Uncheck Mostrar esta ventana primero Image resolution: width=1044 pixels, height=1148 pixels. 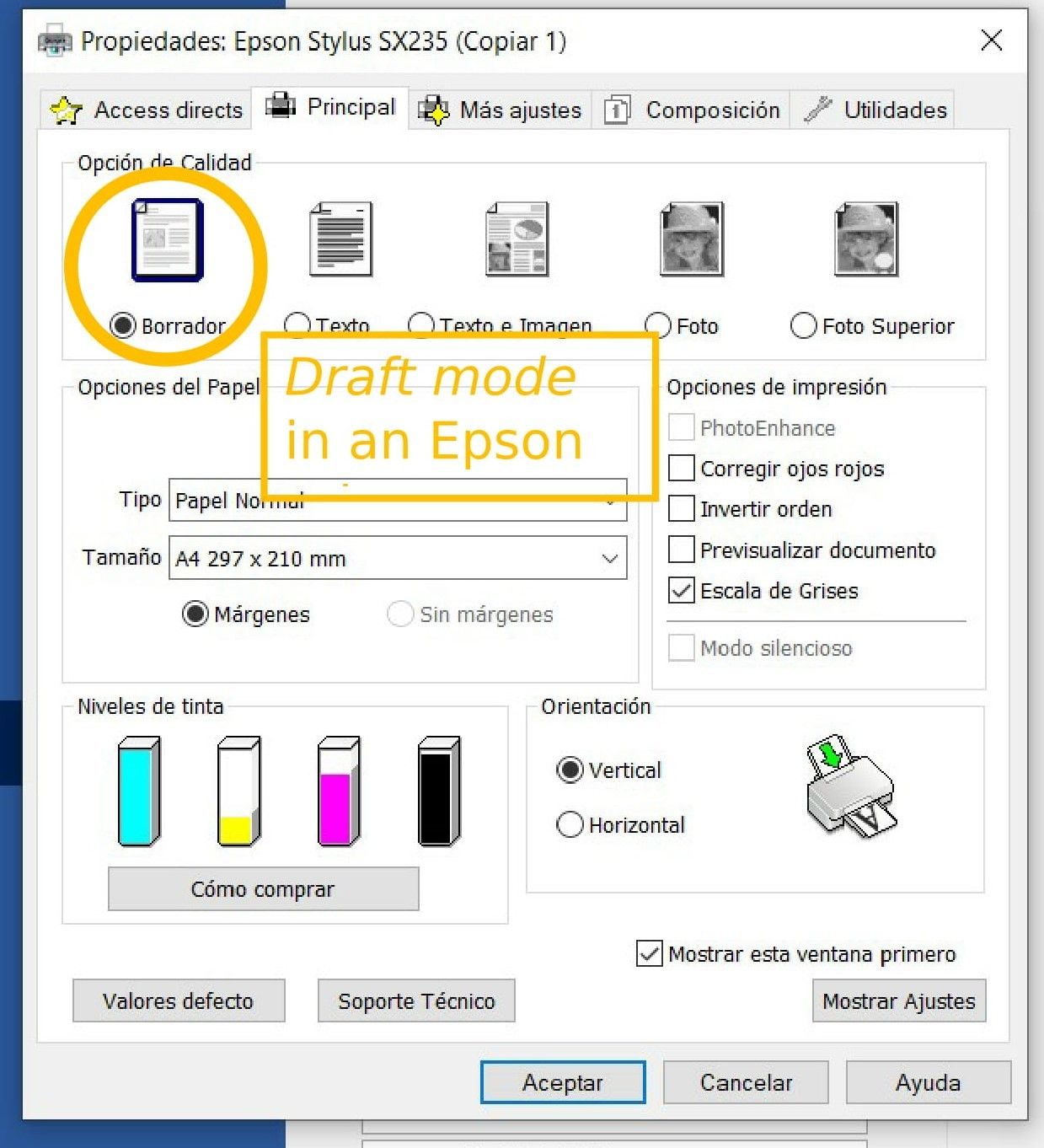[x=649, y=953]
